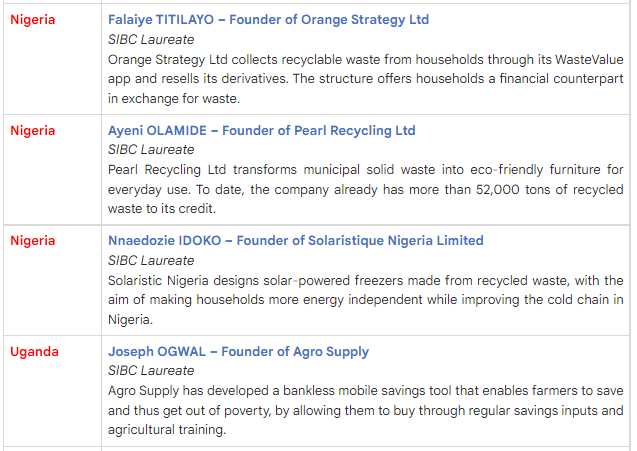
Task: Open the Joseph OGWAL Agro Supply heading
Action: click(238, 351)
